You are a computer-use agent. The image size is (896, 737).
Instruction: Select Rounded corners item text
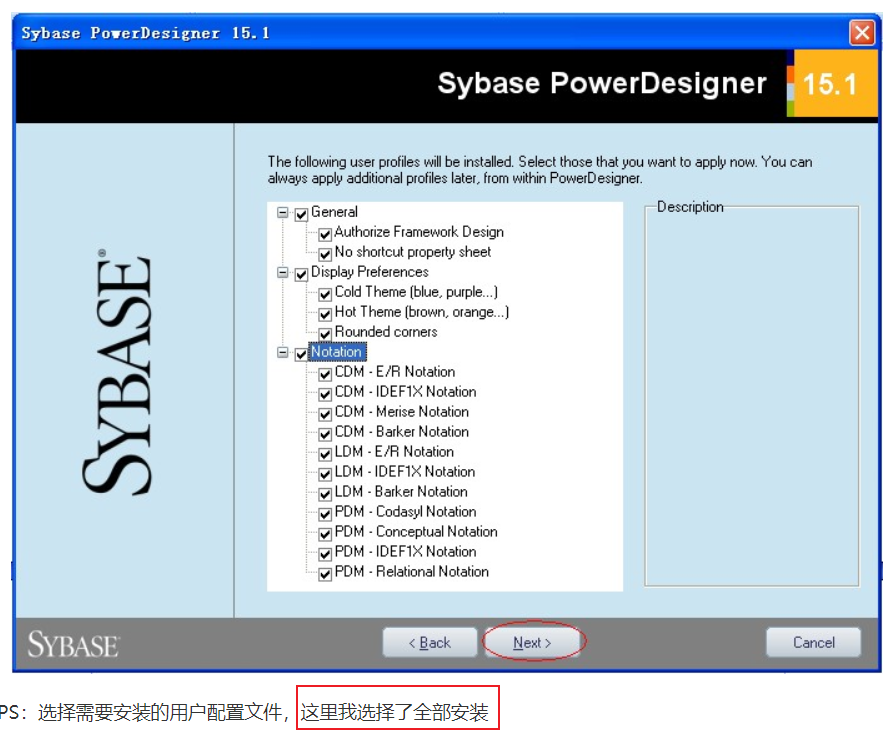(x=386, y=332)
